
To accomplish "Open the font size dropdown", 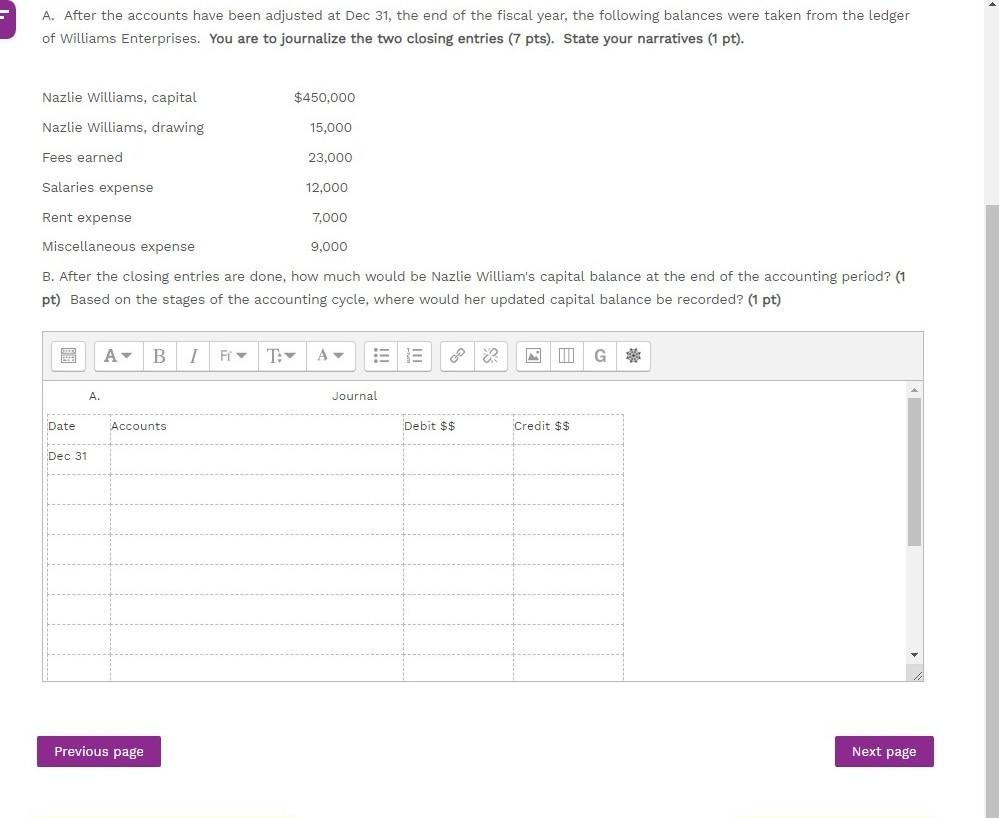I will click(x=281, y=355).
